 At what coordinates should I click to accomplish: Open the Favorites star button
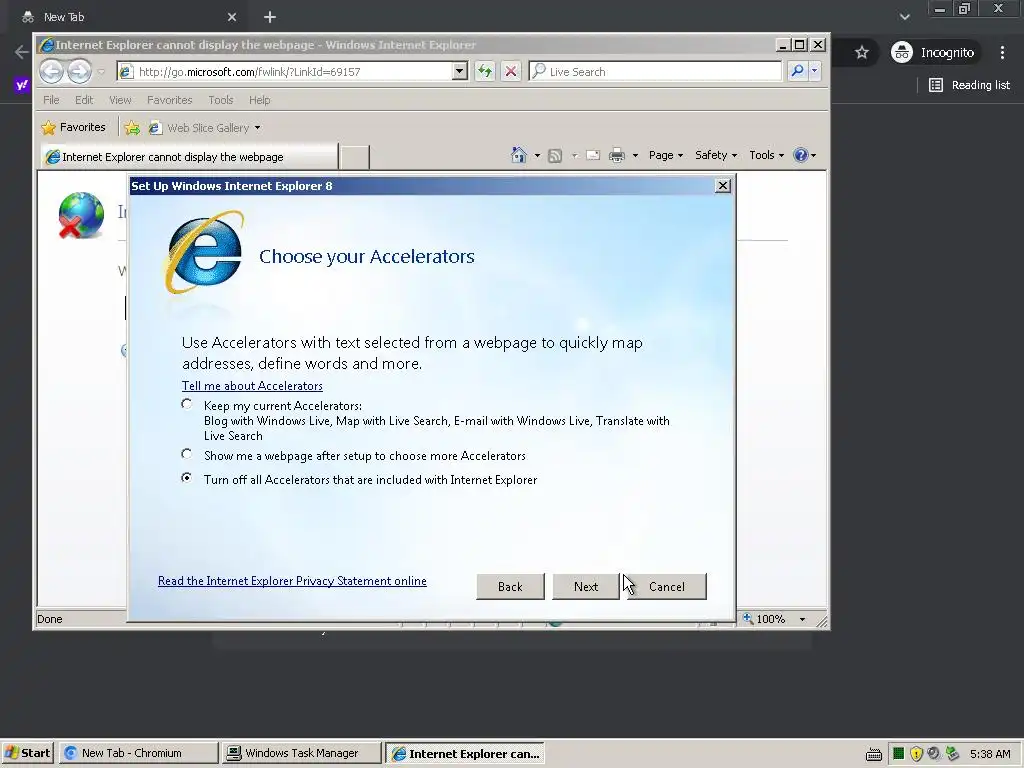pyautogui.click(x=73, y=127)
